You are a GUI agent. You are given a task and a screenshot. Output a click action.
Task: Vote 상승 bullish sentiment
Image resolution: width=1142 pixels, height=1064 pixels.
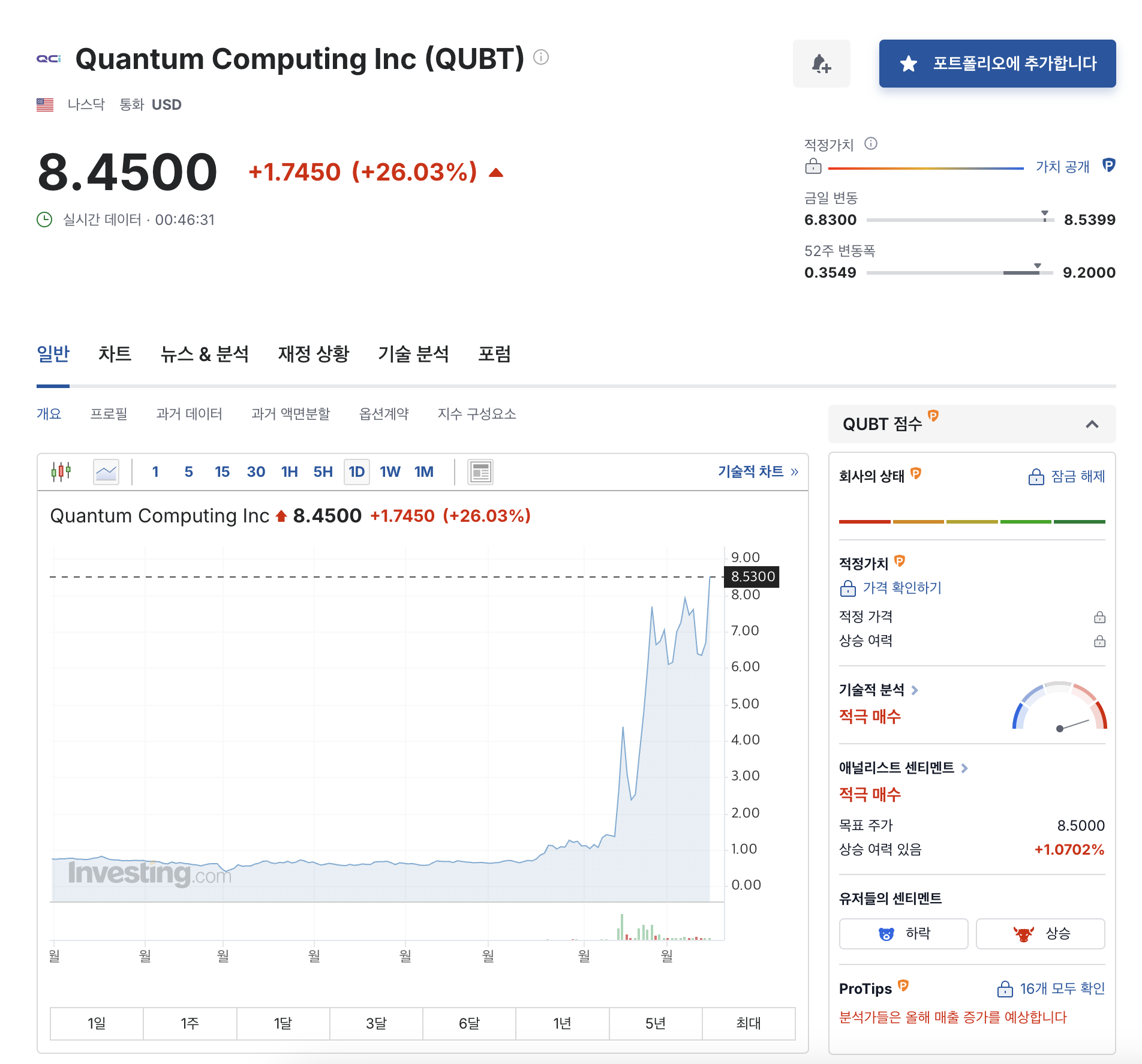1041,933
